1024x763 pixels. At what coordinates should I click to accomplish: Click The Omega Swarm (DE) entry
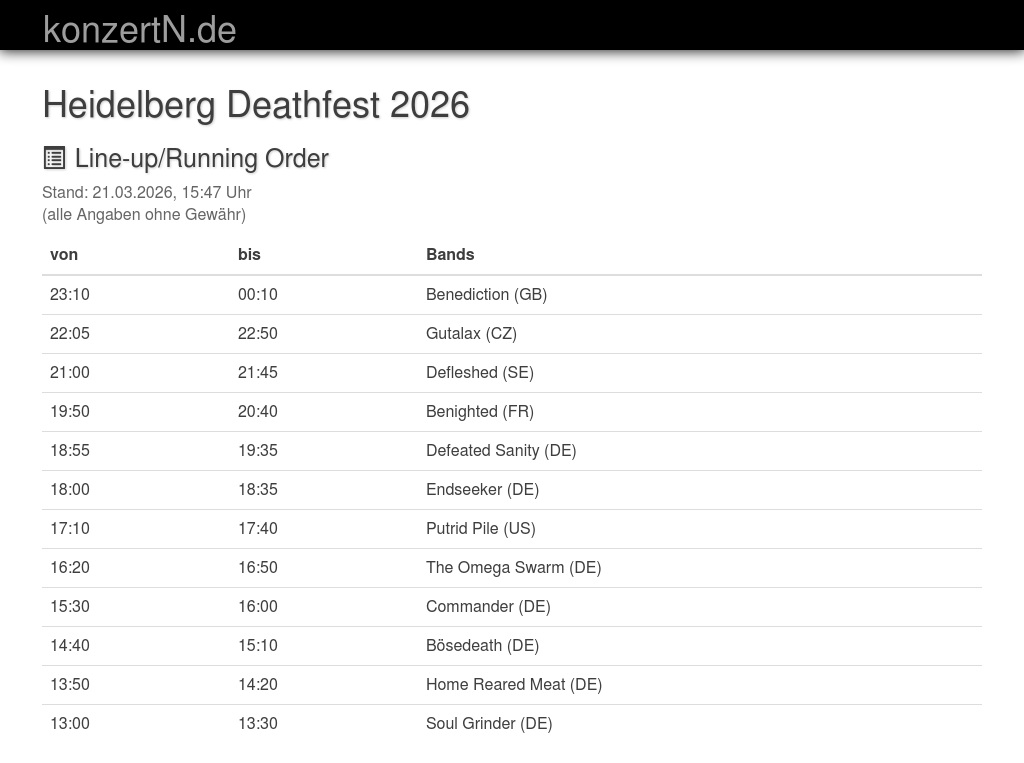[513, 567]
